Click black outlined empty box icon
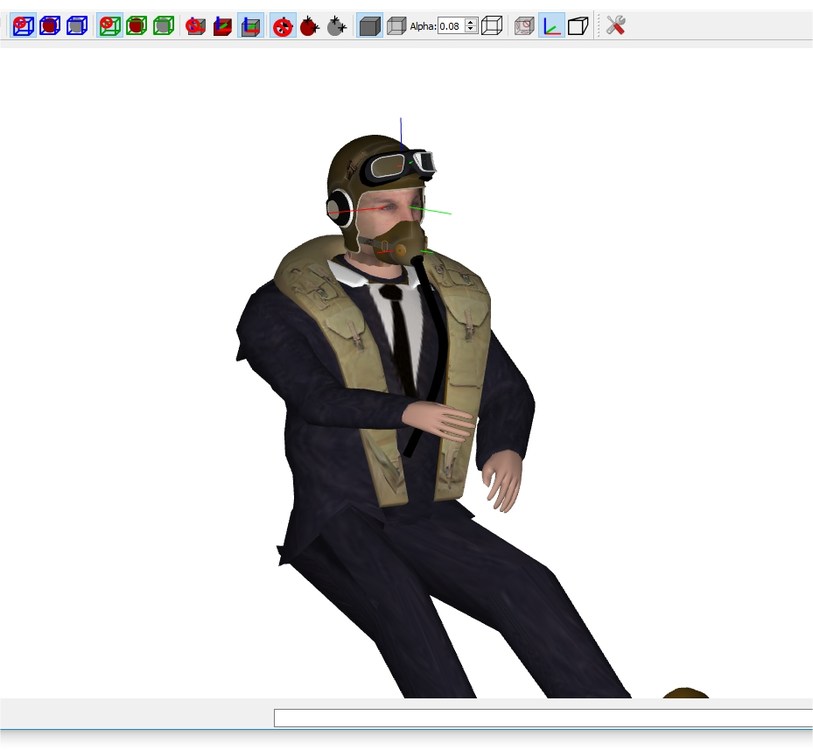 pos(578,25)
